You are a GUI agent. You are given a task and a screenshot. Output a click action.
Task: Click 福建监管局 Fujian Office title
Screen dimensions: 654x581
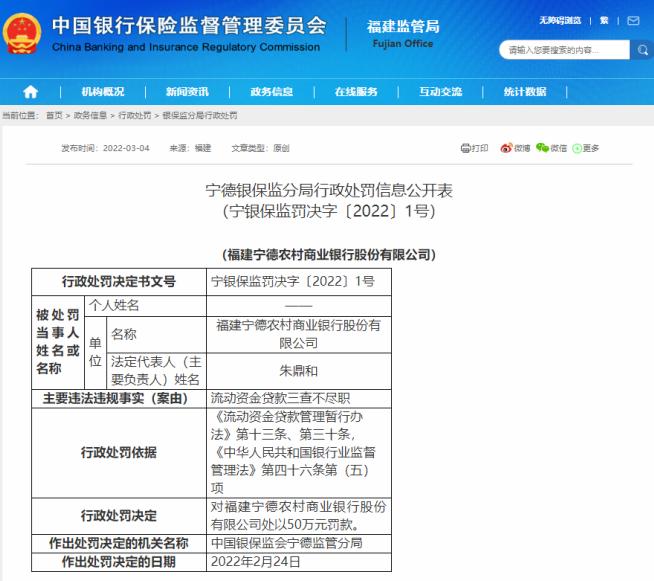[x=403, y=33]
